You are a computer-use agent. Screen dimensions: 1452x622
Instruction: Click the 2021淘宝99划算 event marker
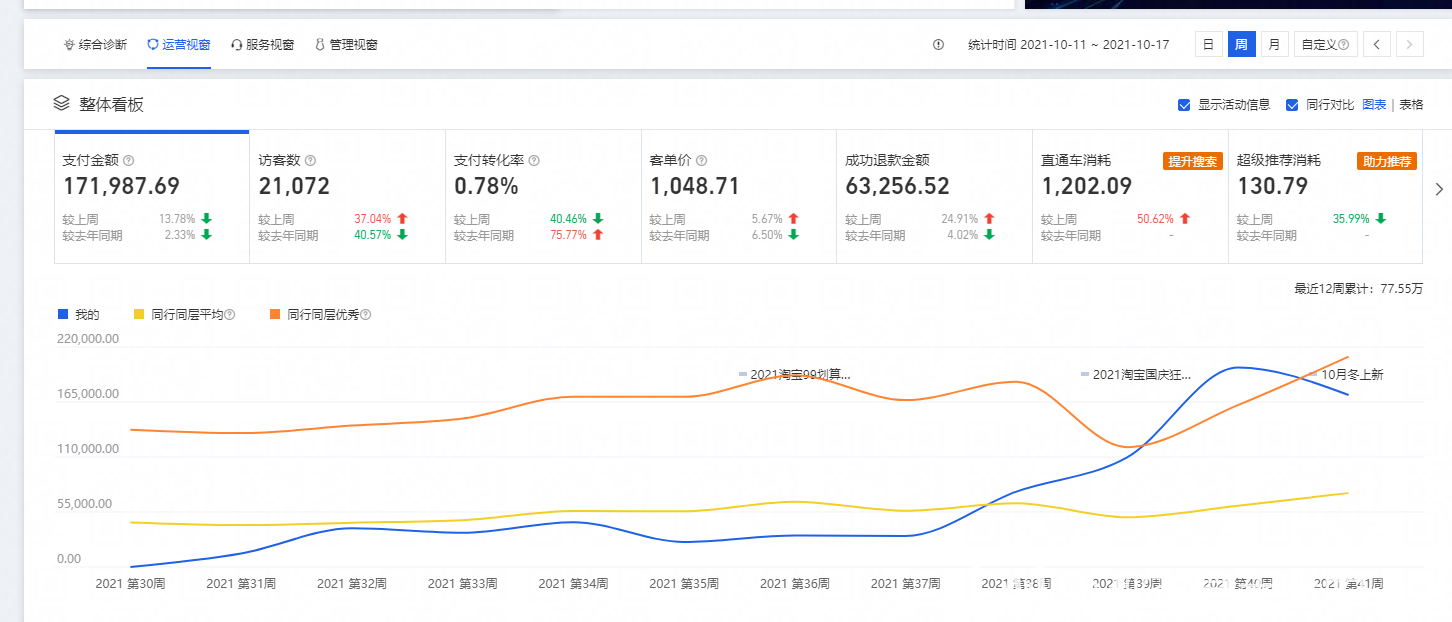point(795,374)
